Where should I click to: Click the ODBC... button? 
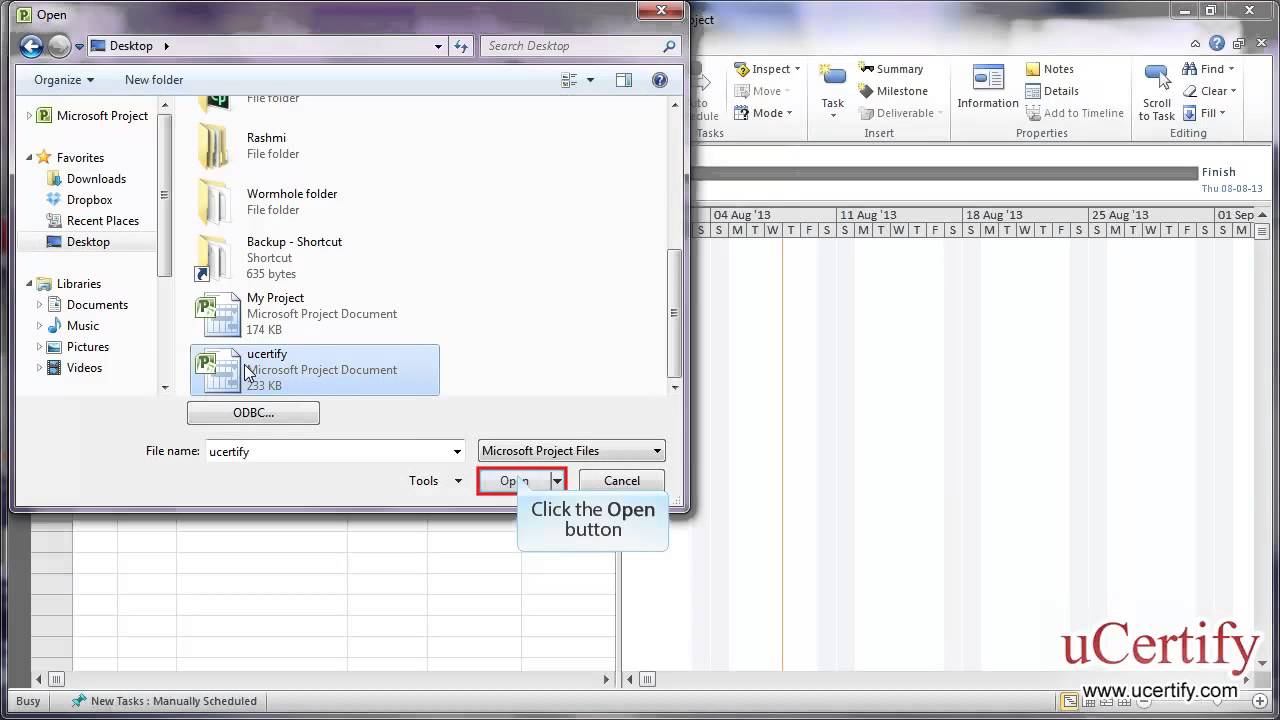coord(253,413)
